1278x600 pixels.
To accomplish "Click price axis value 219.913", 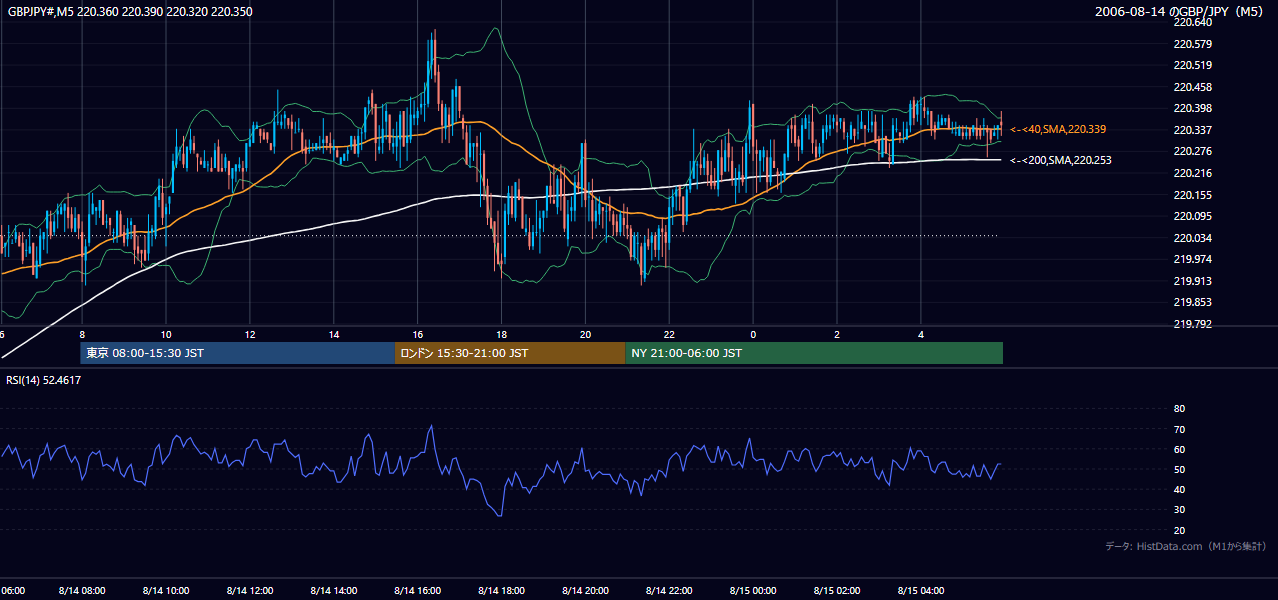I will pyautogui.click(x=1192, y=281).
